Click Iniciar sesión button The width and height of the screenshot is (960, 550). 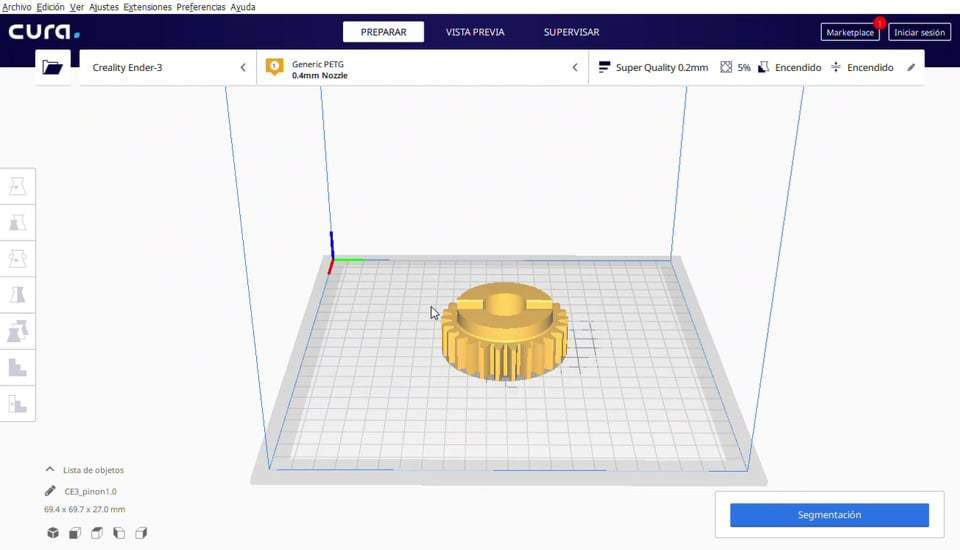click(x=919, y=32)
